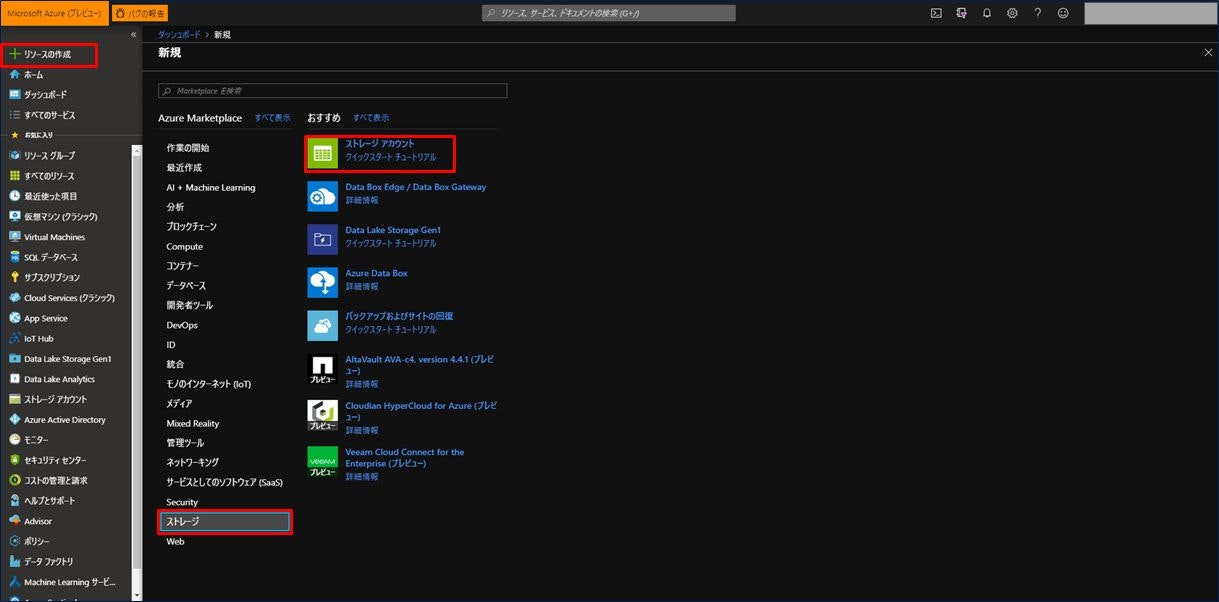Open the settings gear icon
Screen dimensions: 1219x602
1012,13
